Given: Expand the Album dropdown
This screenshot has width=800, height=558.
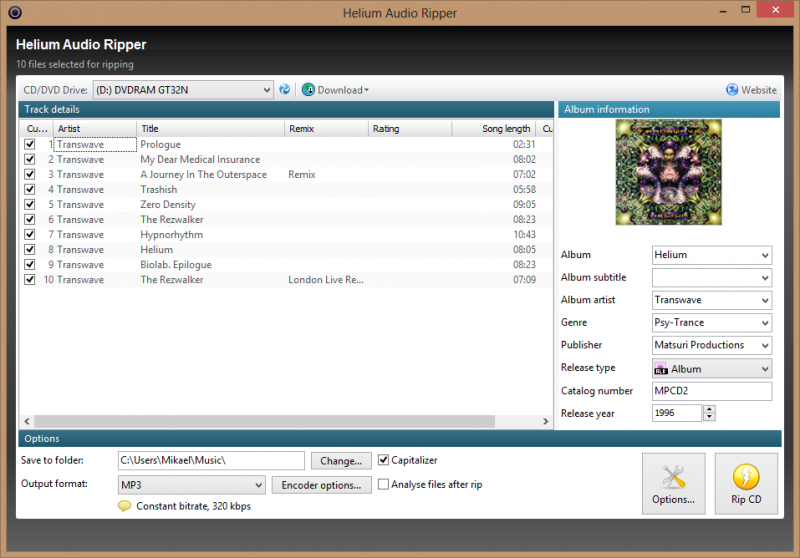Looking at the screenshot, I should click(x=765, y=255).
